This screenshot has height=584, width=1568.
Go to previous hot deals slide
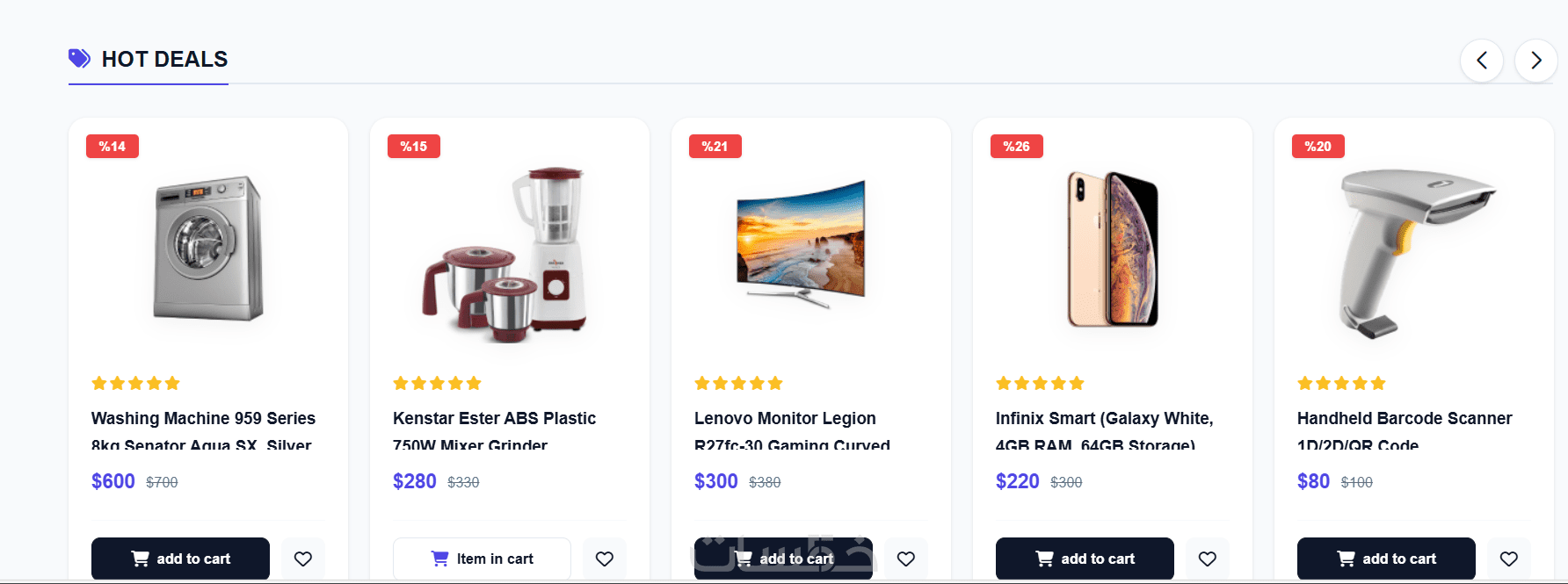pos(1482,61)
